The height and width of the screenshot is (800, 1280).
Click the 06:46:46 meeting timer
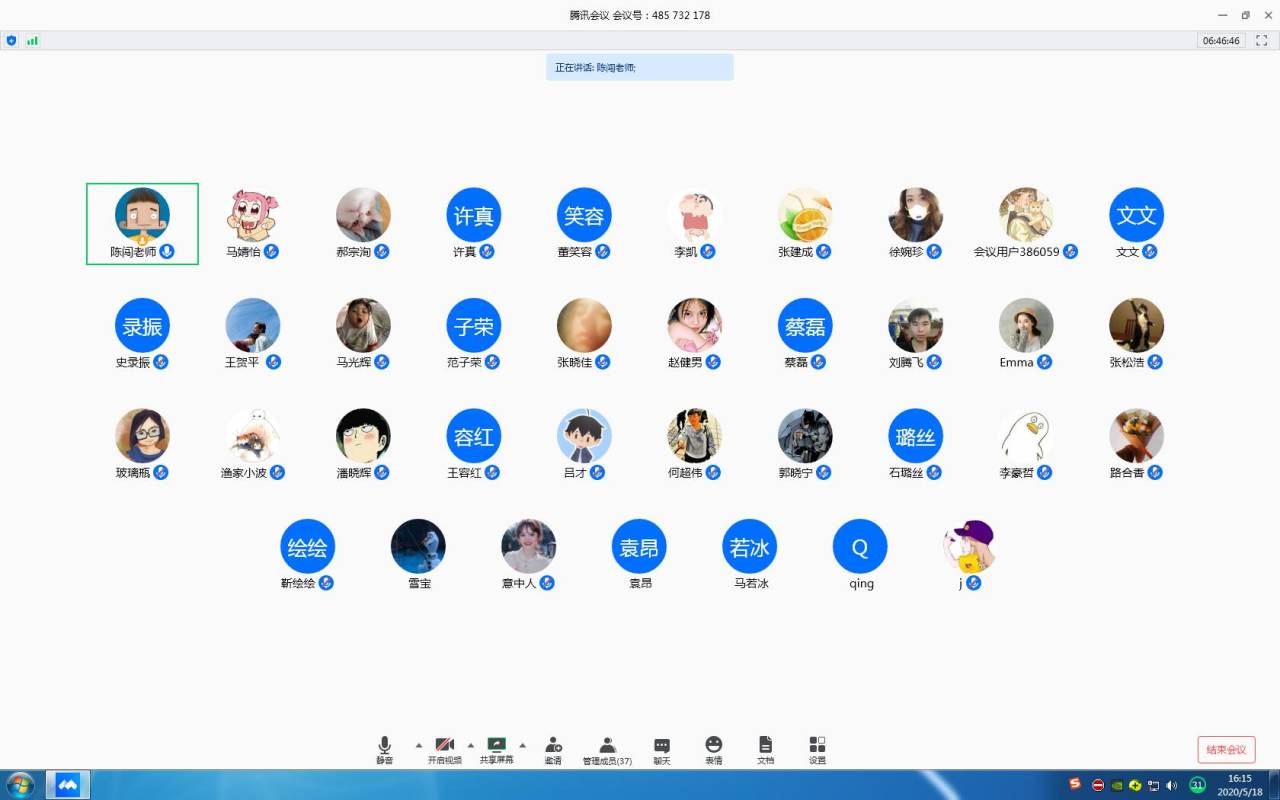tap(1221, 41)
